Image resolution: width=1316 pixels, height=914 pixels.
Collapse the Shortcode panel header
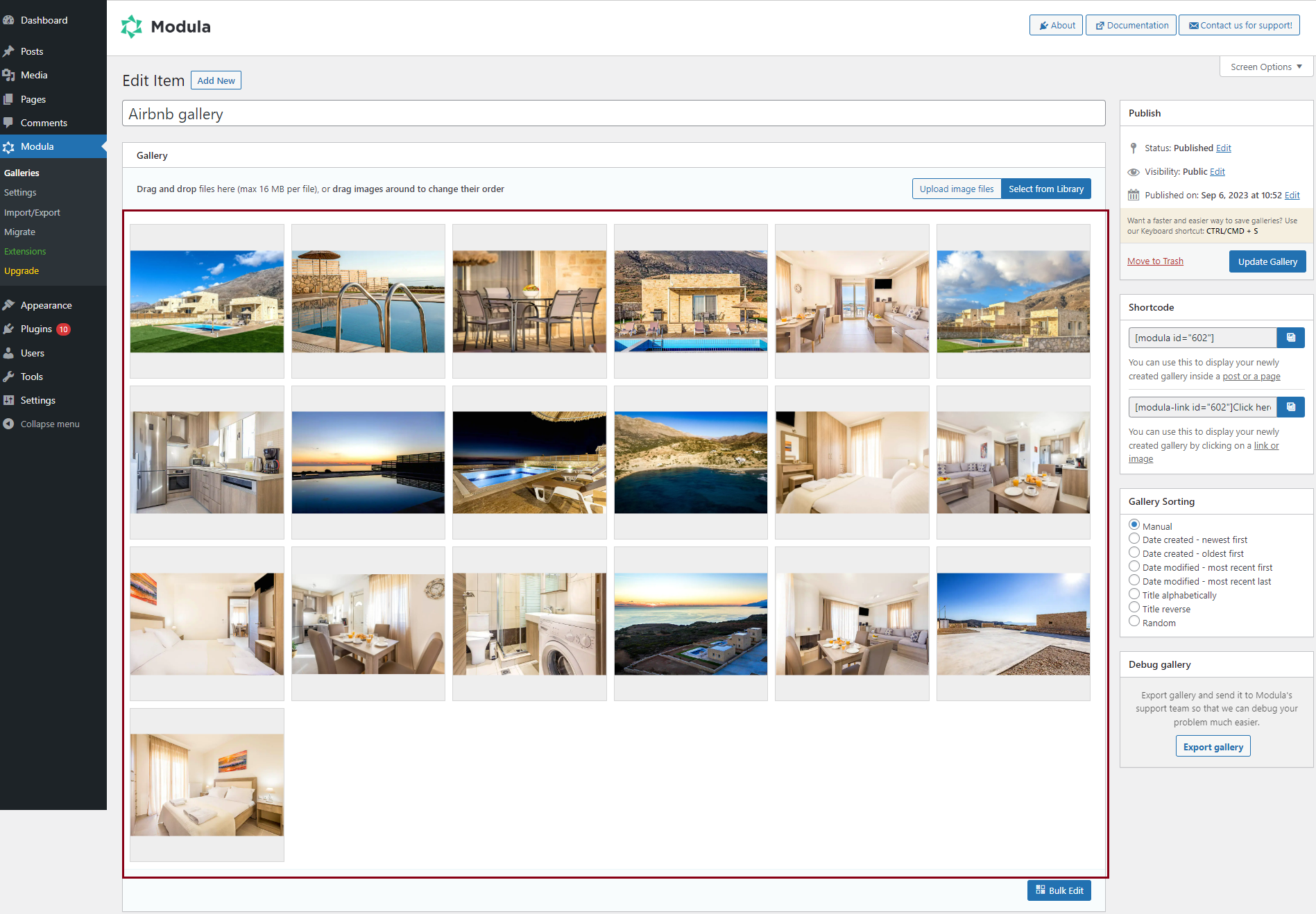click(1217, 307)
